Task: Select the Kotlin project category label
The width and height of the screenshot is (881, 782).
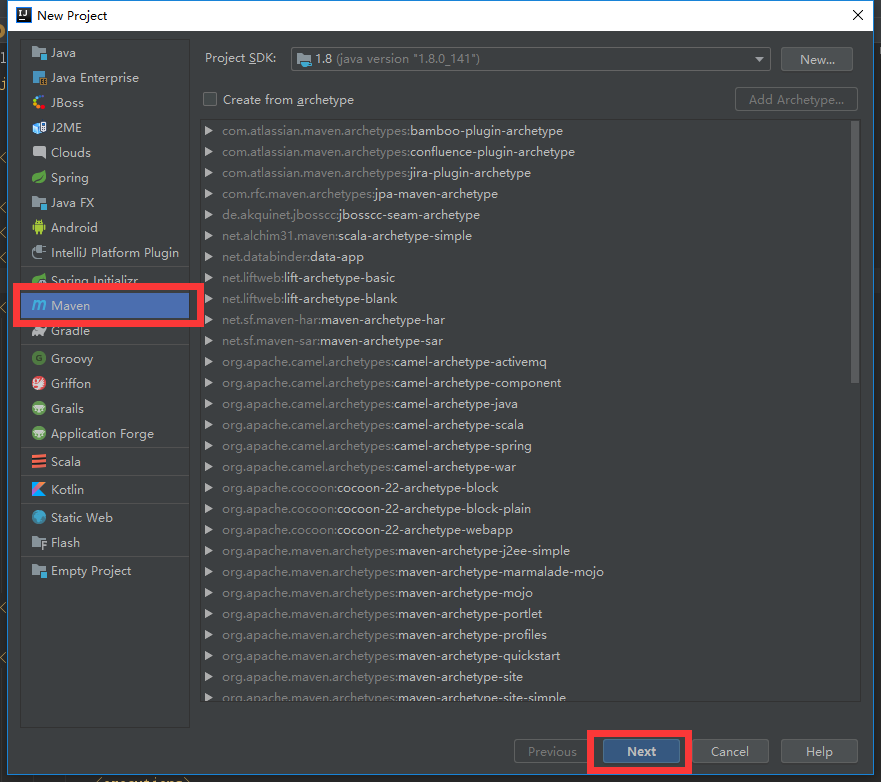Action: point(67,489)
